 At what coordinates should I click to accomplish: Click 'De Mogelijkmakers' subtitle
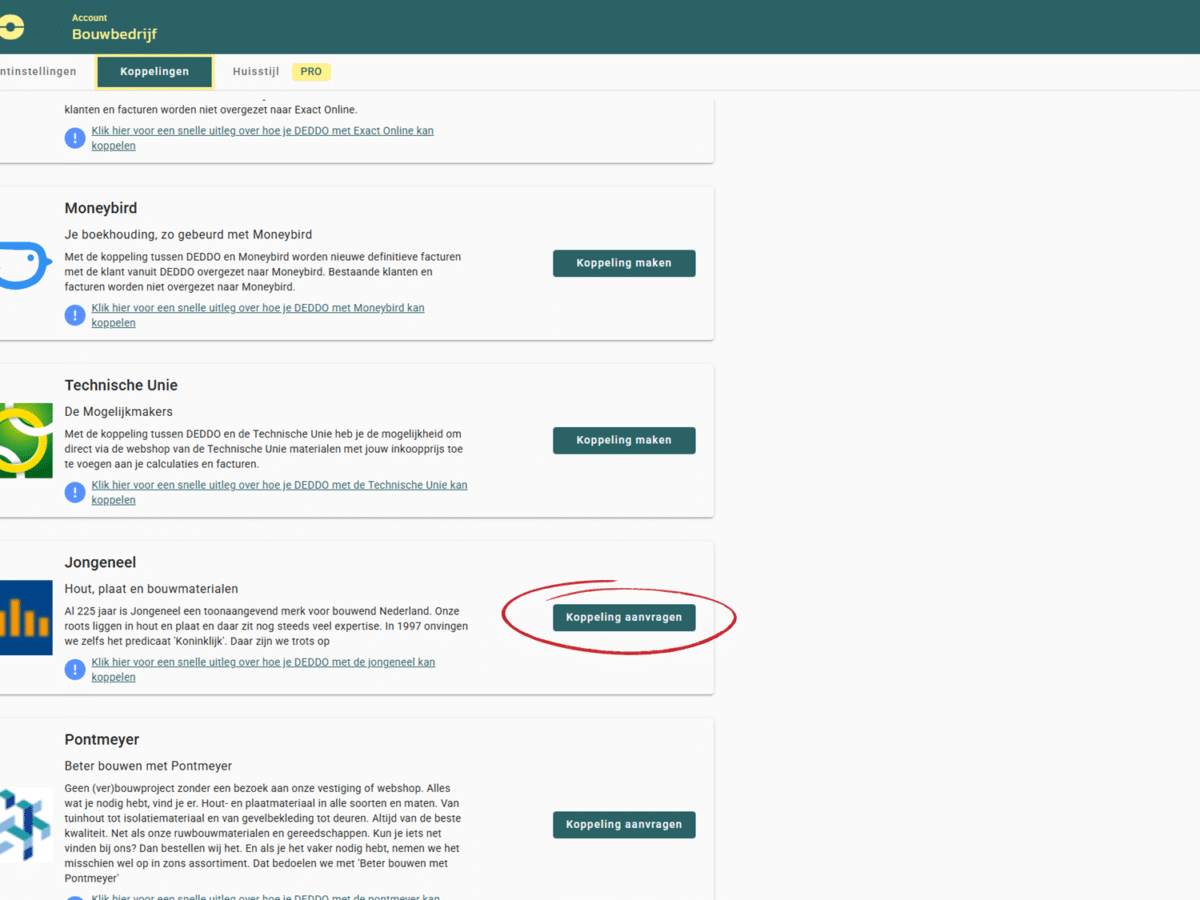[x=119, y=411]
